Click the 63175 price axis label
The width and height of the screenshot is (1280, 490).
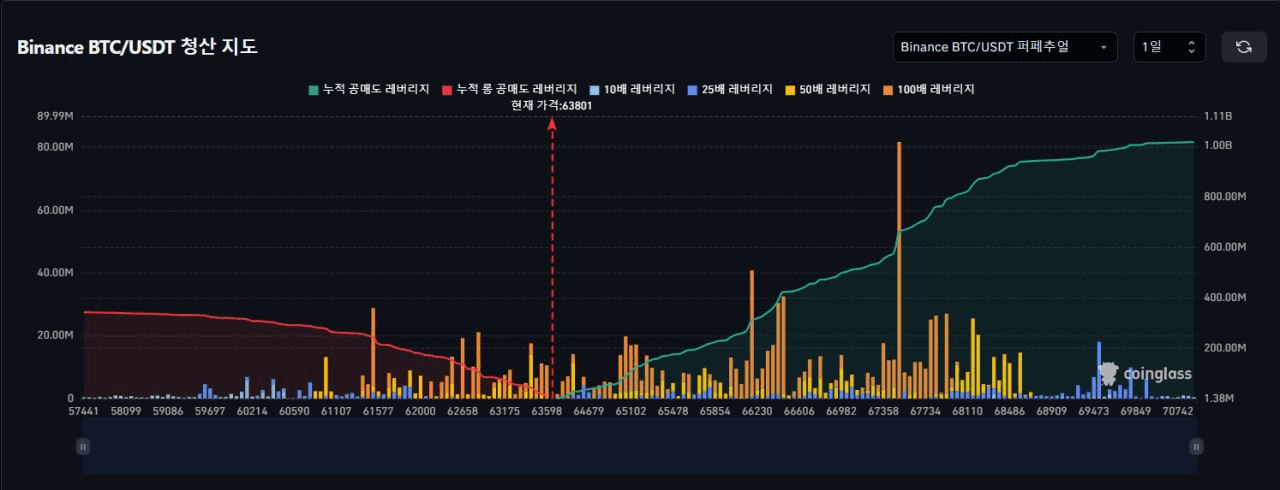tap(504, 411)
